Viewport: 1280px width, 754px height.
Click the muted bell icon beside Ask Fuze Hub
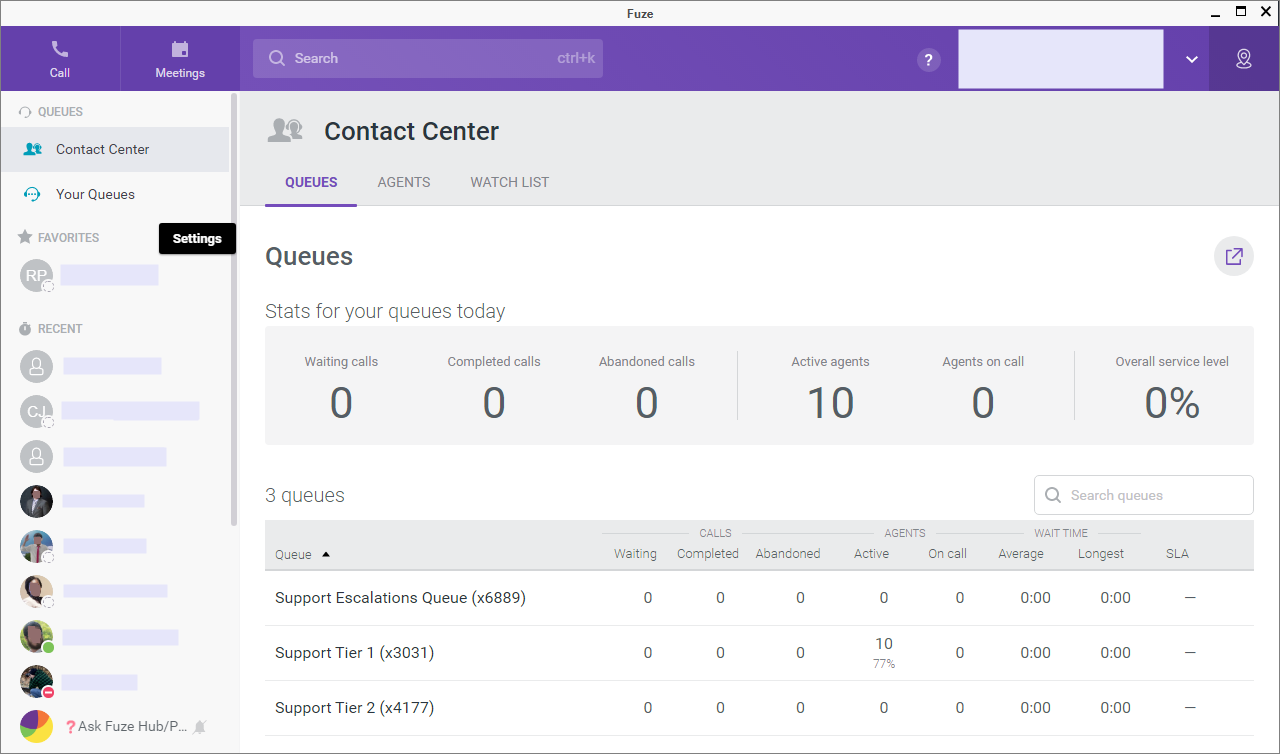(200, 727)
